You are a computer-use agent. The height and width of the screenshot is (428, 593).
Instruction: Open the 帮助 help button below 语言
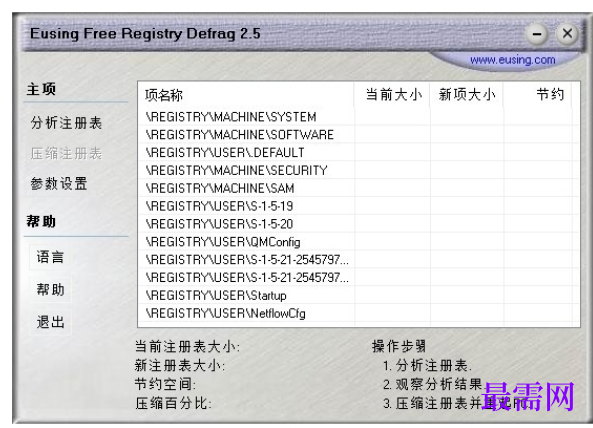click(x=50, y=290)
